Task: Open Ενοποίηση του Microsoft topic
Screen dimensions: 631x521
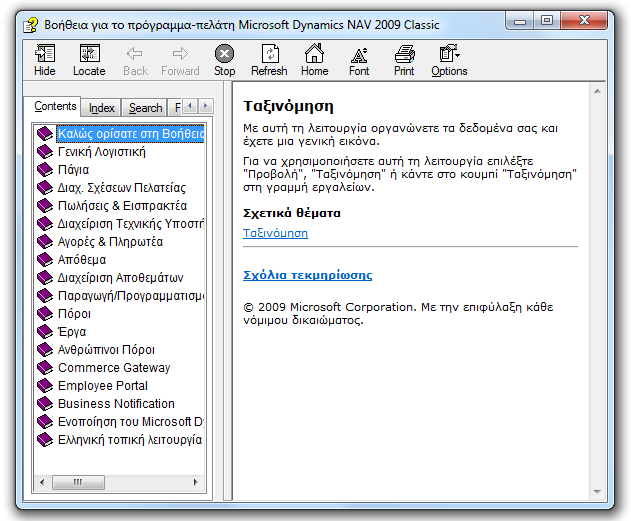Action: 131,422
